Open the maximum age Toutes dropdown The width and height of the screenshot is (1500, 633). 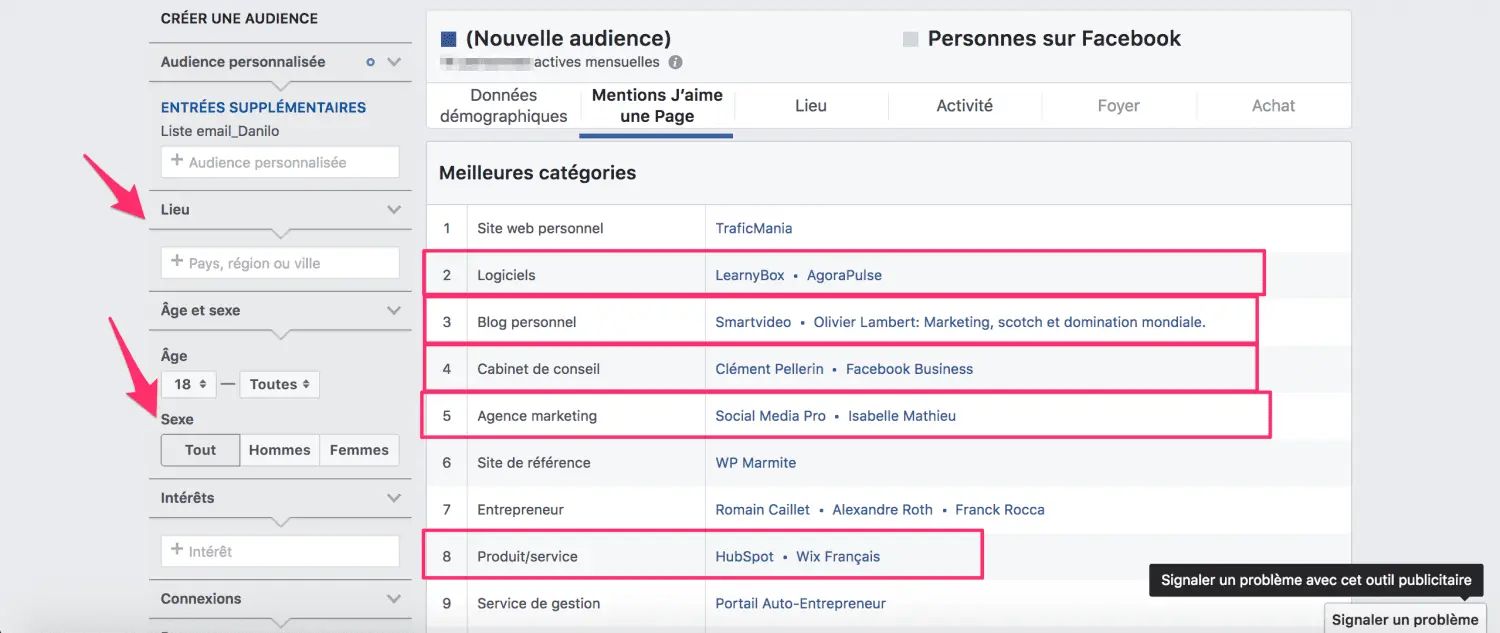click(x=279, y=384)
